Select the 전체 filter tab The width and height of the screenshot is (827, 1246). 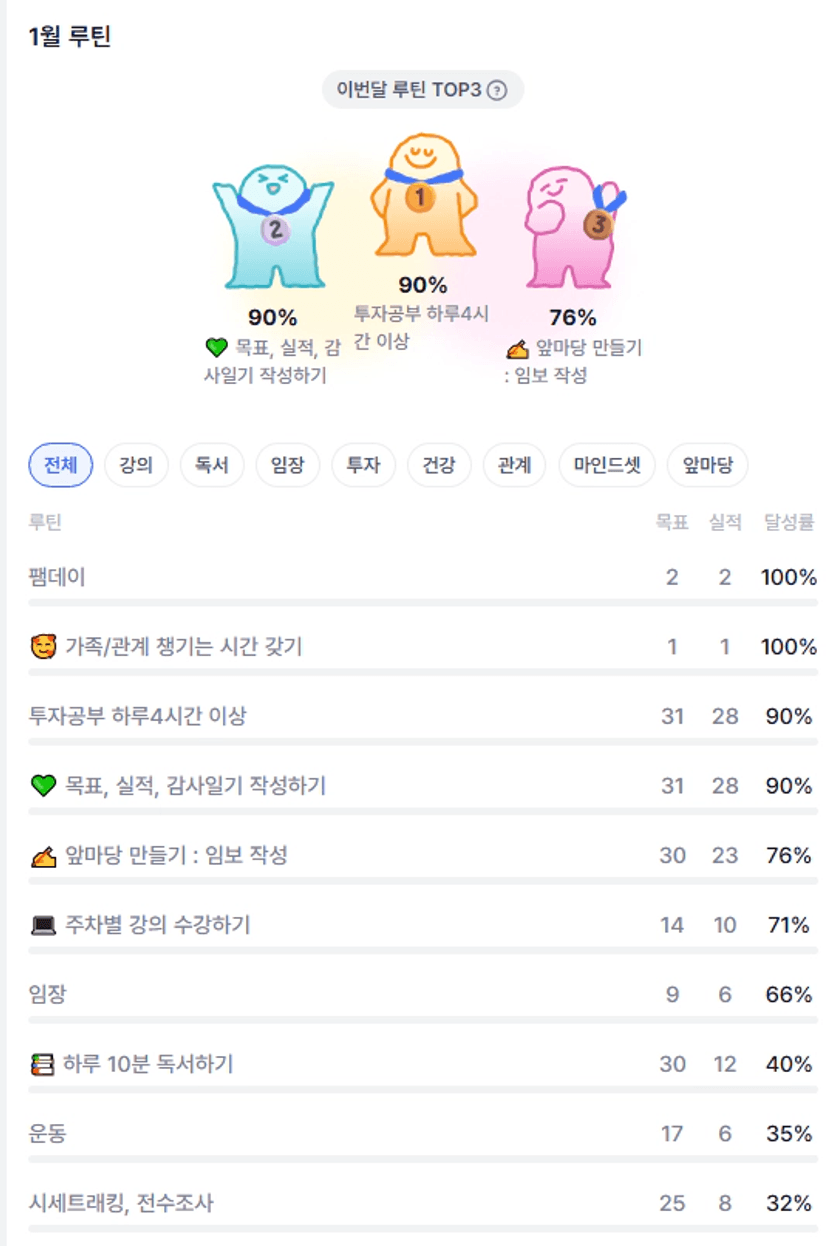click(61, 466)
